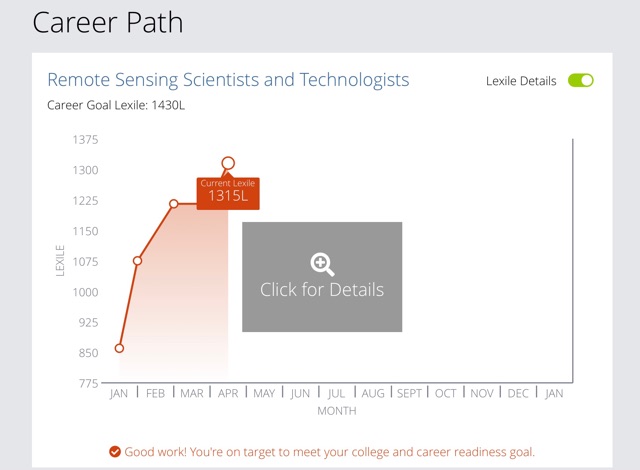
Task: Click the Career Goal Lexile 1430L text
Action: (x=116, y=105)
